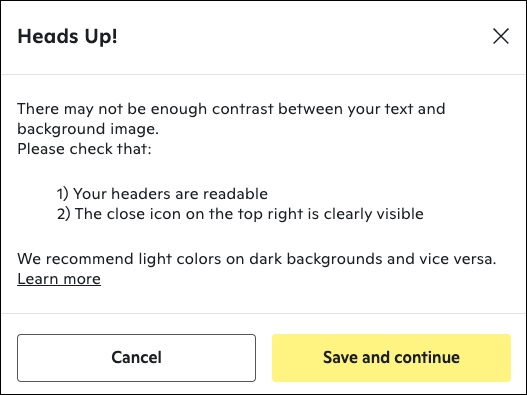
Task: Click Save and continue
Action: pos(391,358)
